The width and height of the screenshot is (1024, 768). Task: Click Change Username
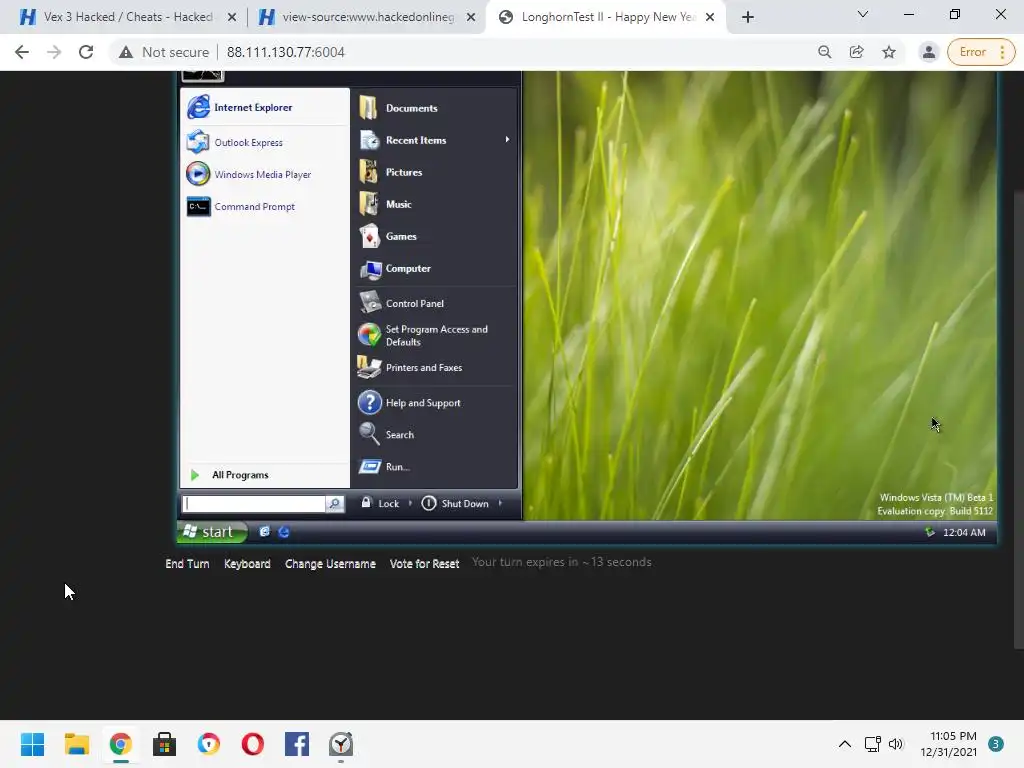point(330,564)
